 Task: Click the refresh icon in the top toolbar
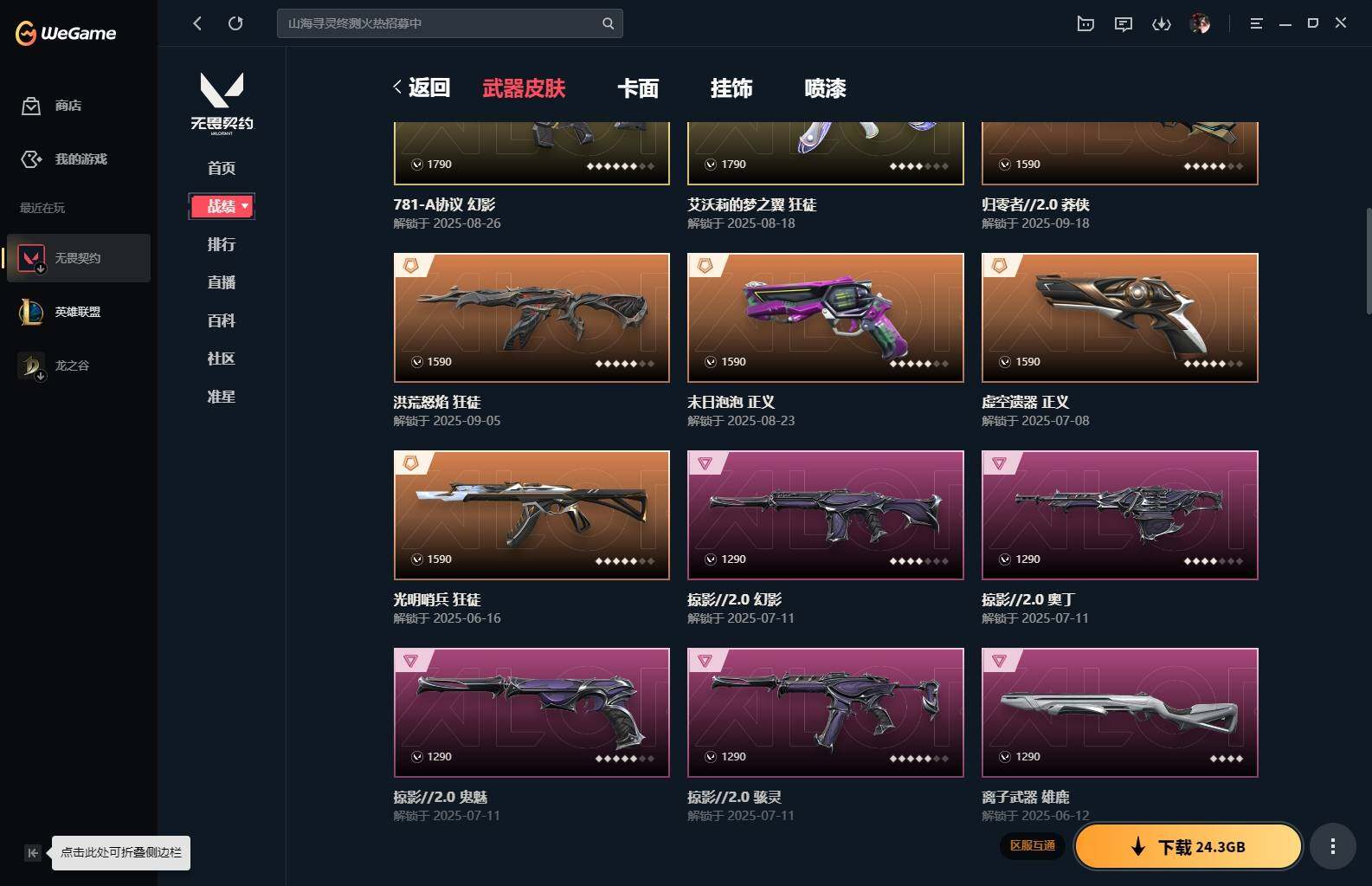[235, 23]
